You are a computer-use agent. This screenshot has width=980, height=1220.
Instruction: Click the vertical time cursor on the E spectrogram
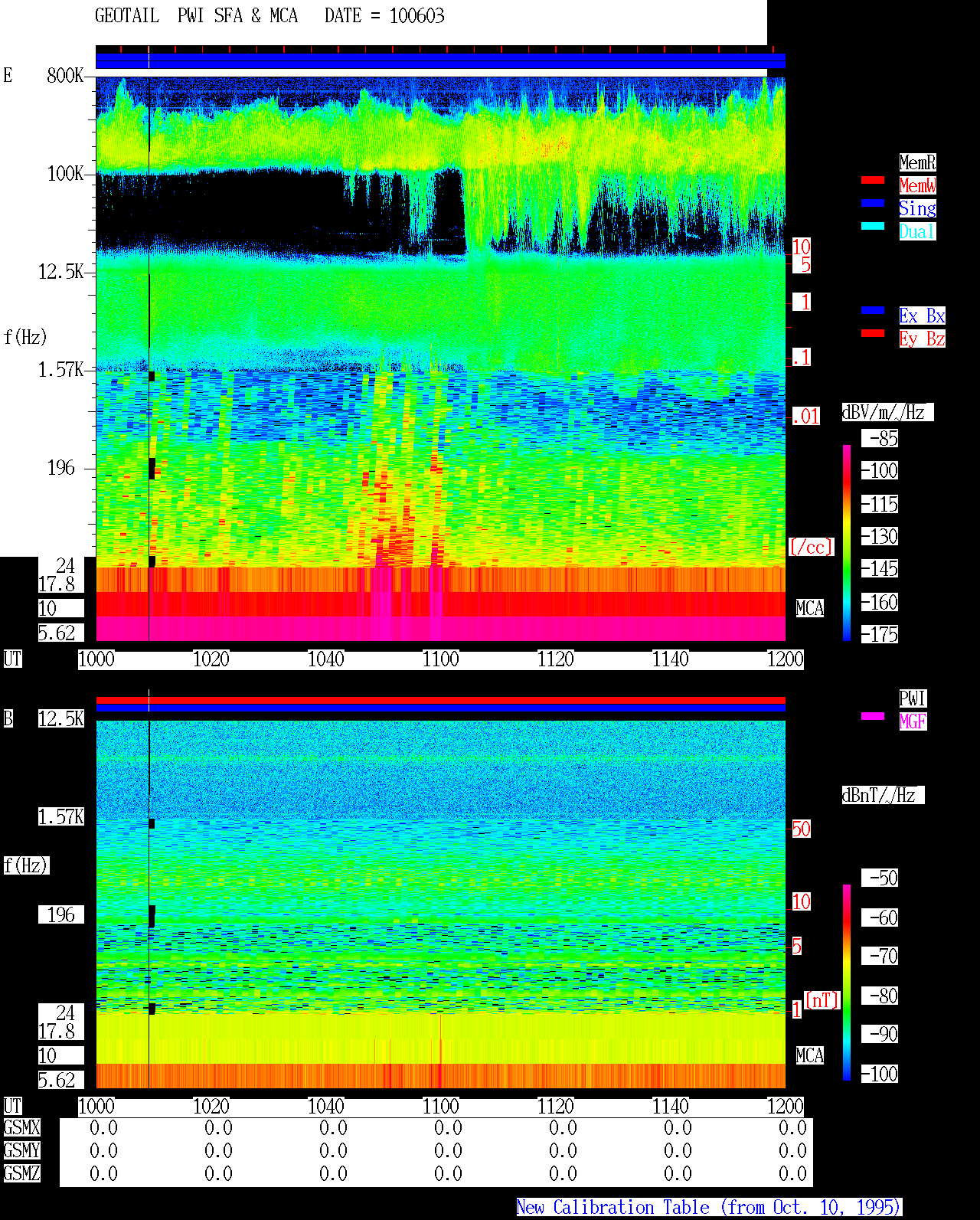coord(149,360)
